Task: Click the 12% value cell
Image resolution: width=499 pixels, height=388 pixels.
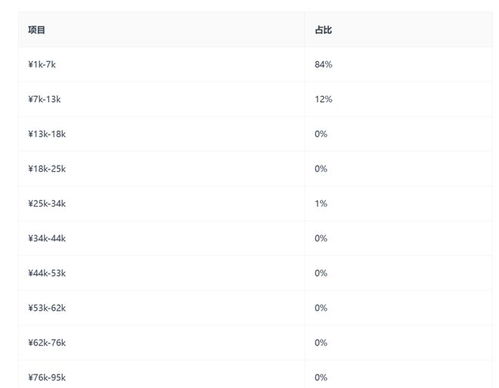Action: [x=323, y=99]
